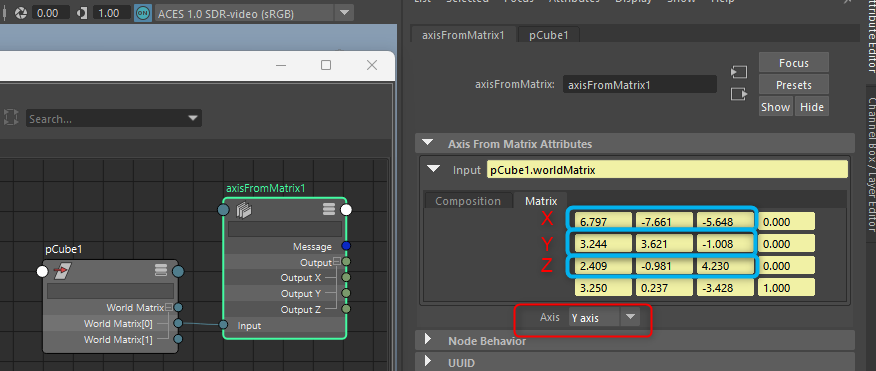Close the Node Editor window
The width and height of the screenshot is (876, 371).
click(x=372, y=65)
